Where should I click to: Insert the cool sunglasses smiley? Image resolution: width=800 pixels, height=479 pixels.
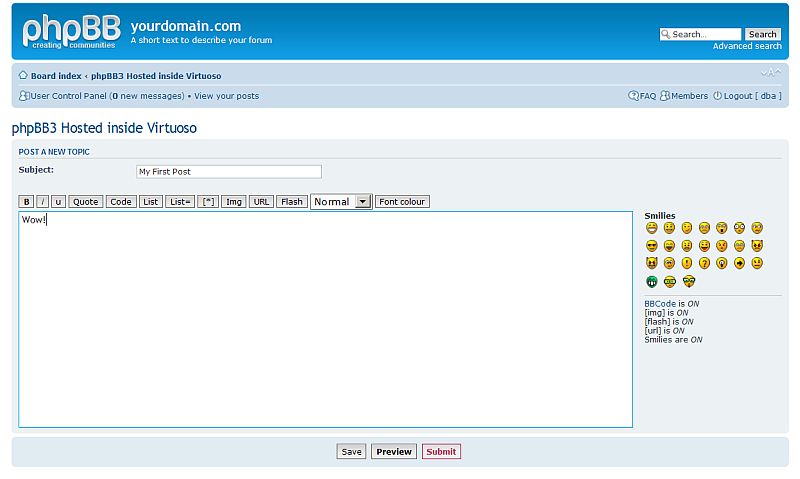click(652, 246)
